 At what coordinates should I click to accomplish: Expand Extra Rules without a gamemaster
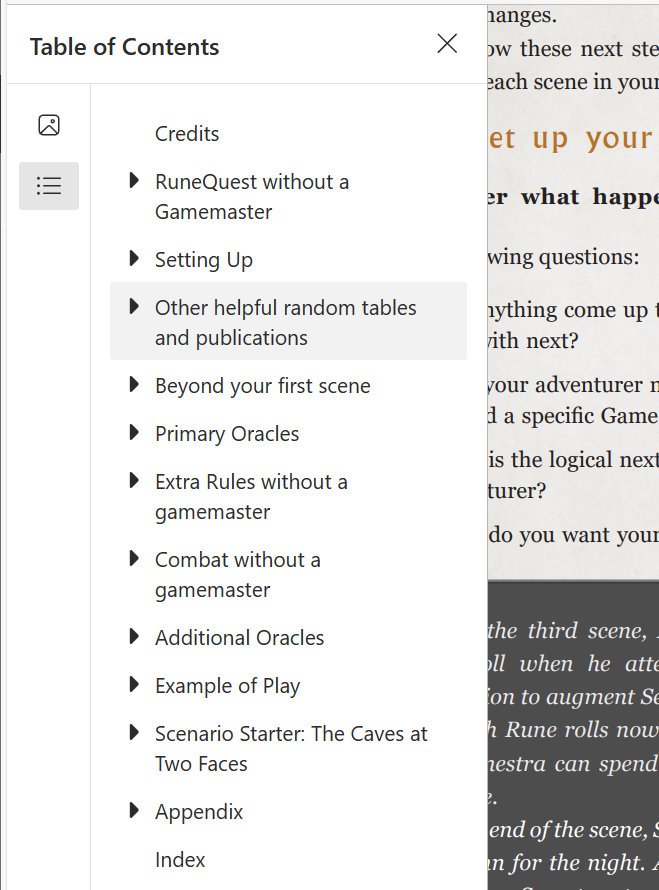tap(134, 481)
